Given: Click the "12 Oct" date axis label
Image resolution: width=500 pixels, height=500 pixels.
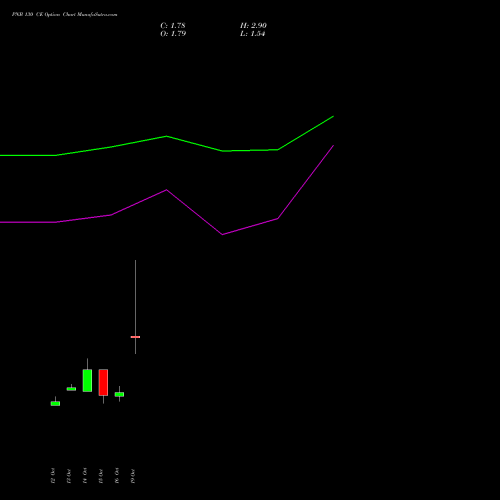Looking at the screenshot, I should 53,476.
